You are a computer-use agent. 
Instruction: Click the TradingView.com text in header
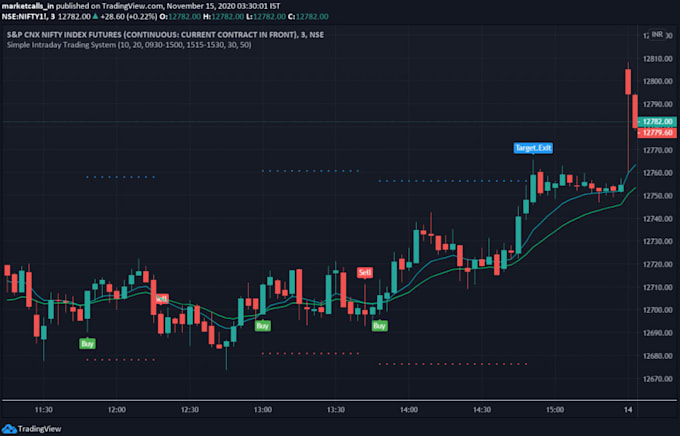pos(132,6)
